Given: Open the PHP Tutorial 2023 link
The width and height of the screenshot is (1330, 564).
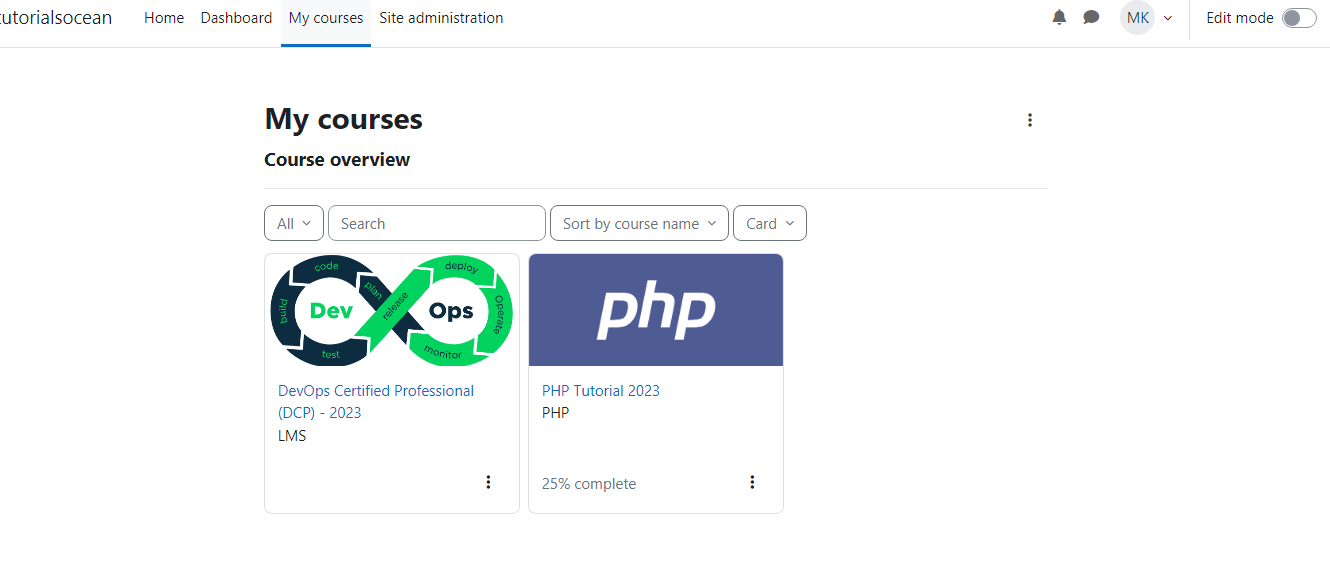Looking at the screenshot, I should [601, 390].
